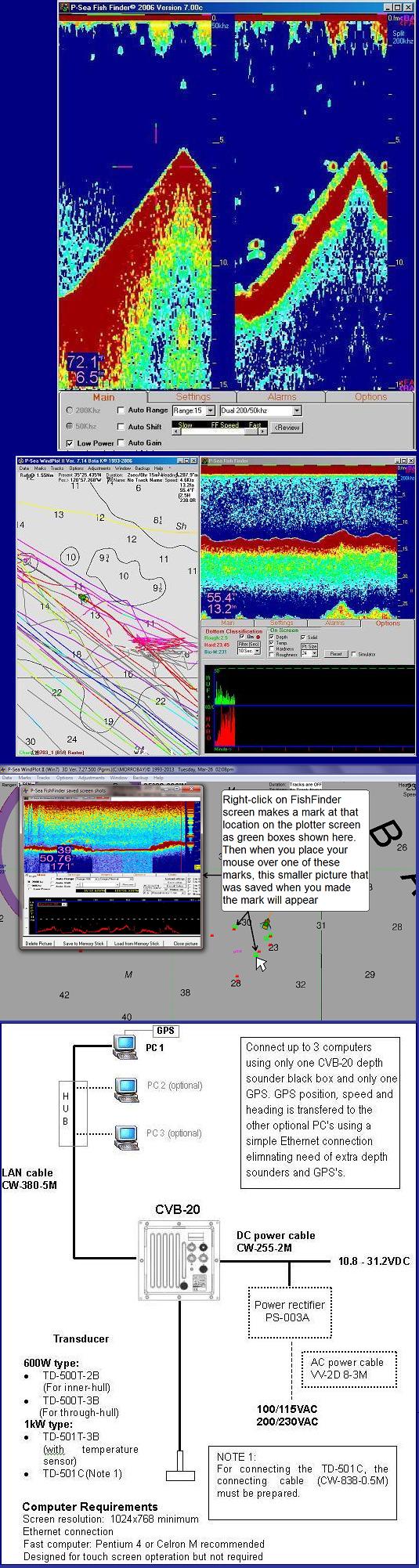
Task: Open Tracks menu in WindPlot II Ver. 7.14 window
Action: coord(57,468)
